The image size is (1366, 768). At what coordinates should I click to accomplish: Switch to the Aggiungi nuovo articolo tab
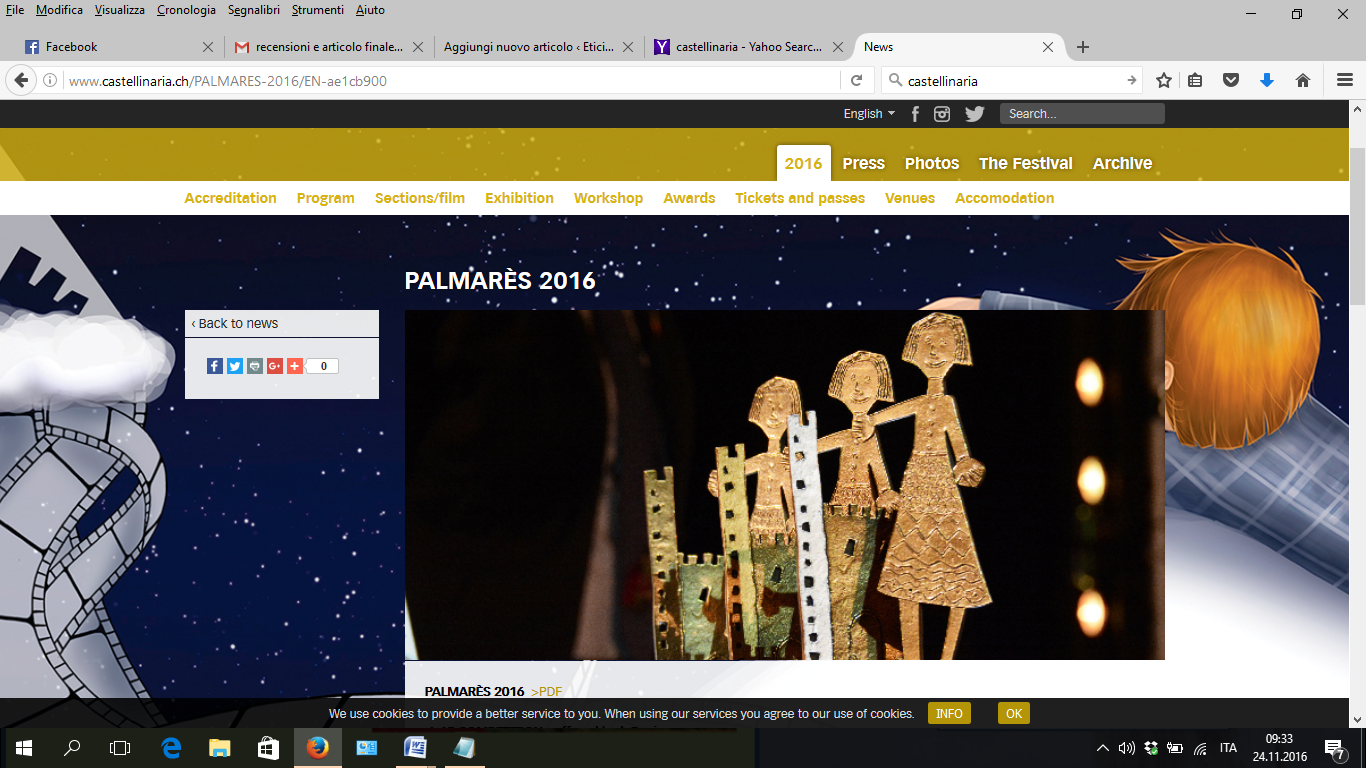pos(538,47)
